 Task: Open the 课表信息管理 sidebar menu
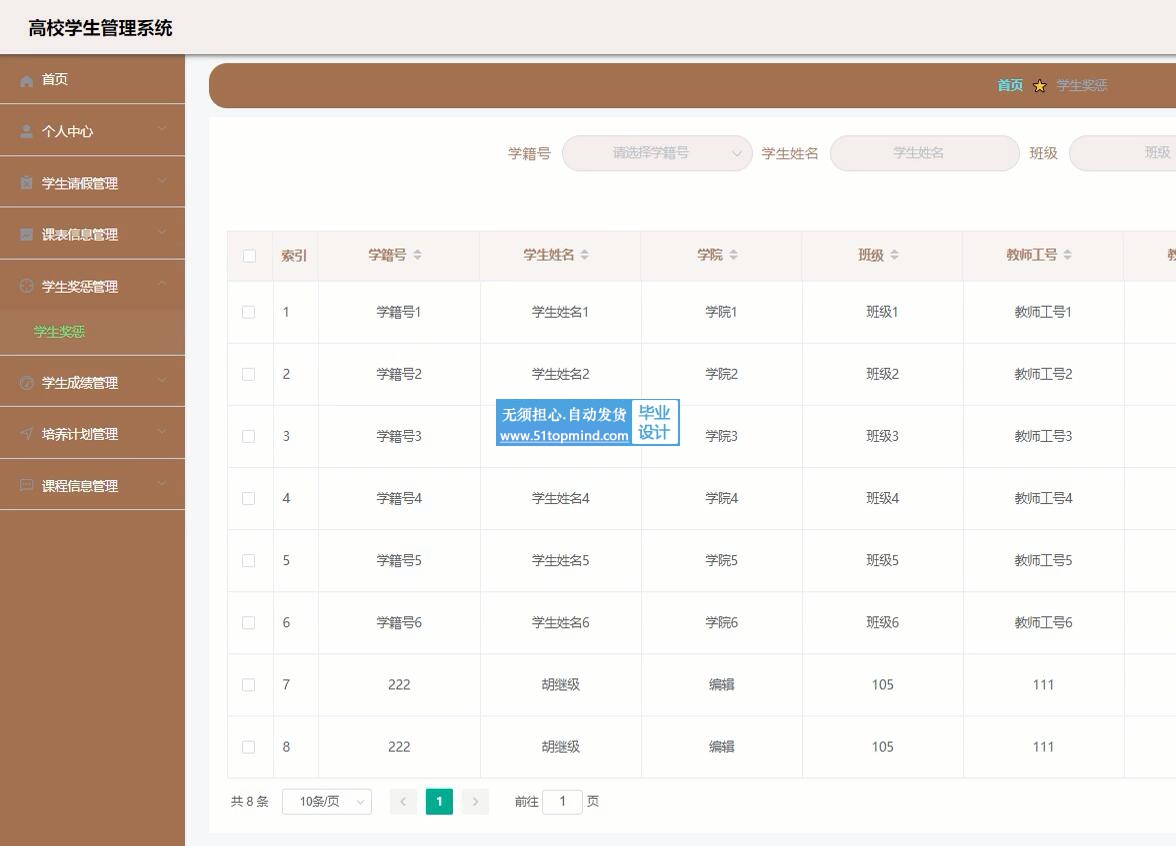(x=92, y=234)
